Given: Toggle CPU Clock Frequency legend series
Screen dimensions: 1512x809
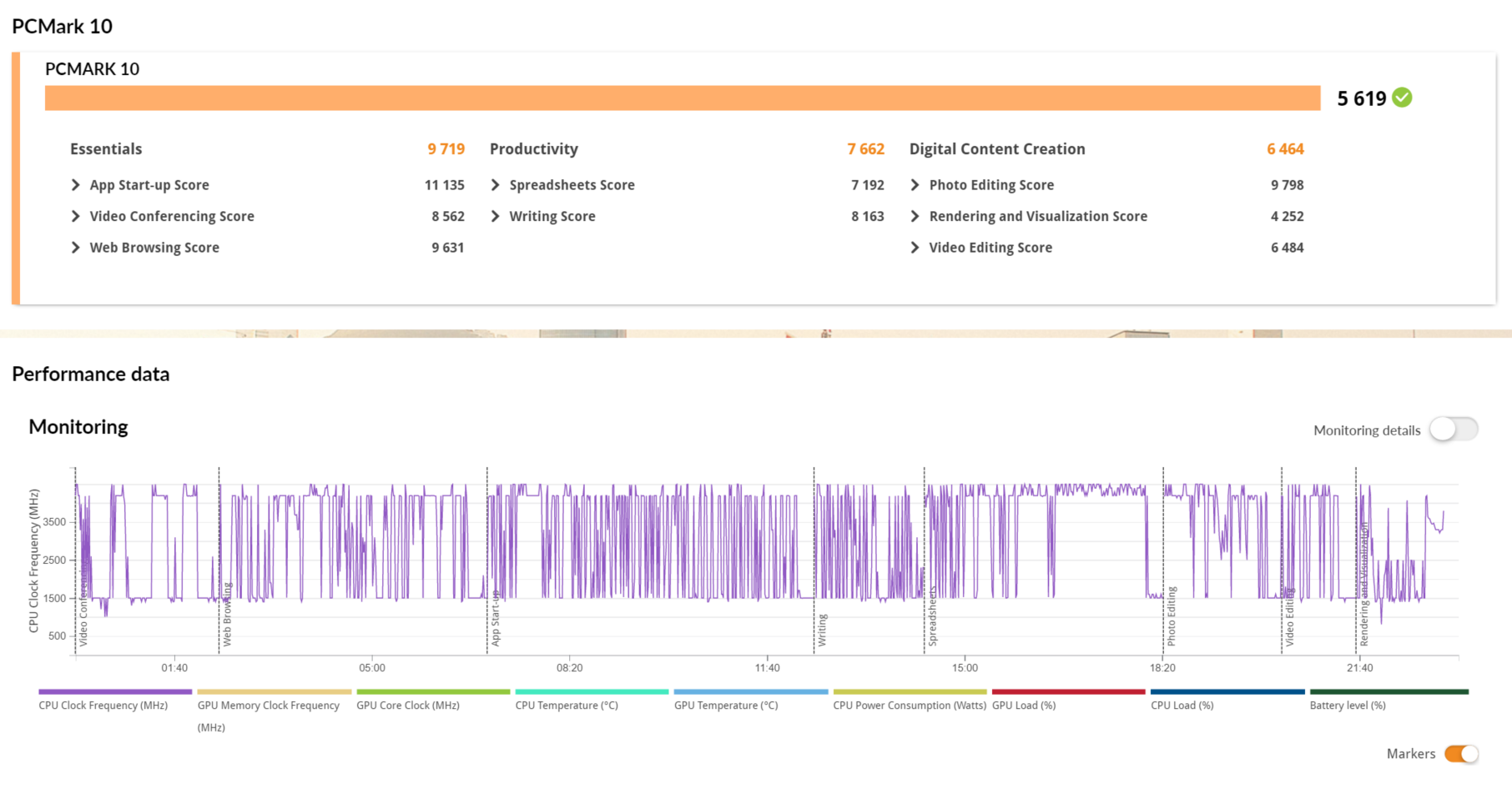Looking at the screenshot, I should pyautogui.click(x=115, y=701).
